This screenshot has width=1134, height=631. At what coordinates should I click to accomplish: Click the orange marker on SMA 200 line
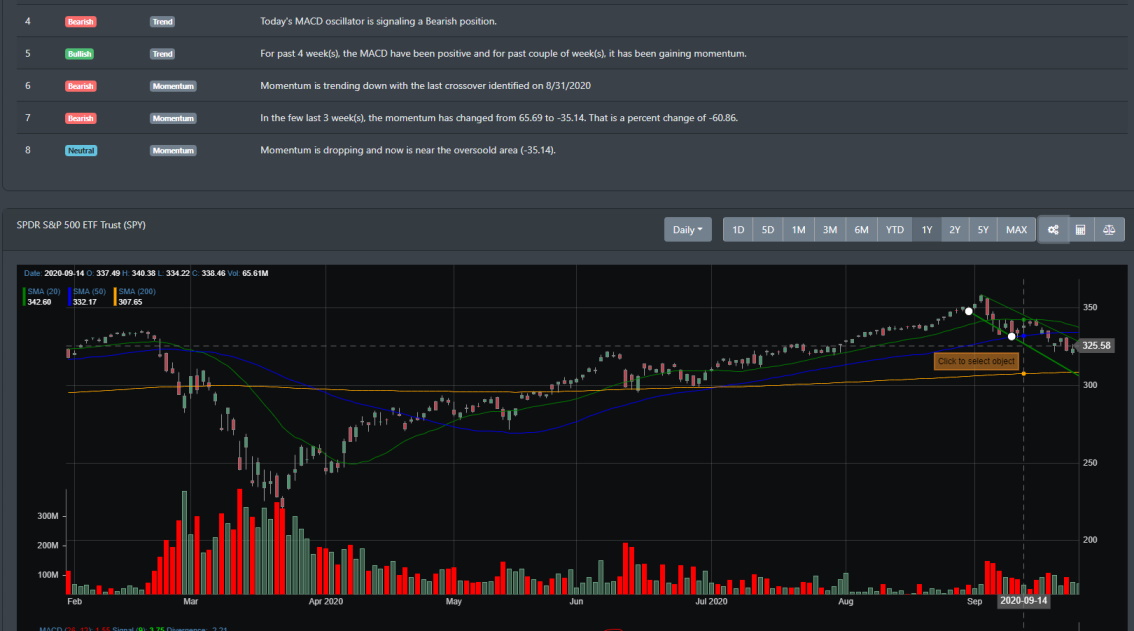click(x=1023, y=373)
